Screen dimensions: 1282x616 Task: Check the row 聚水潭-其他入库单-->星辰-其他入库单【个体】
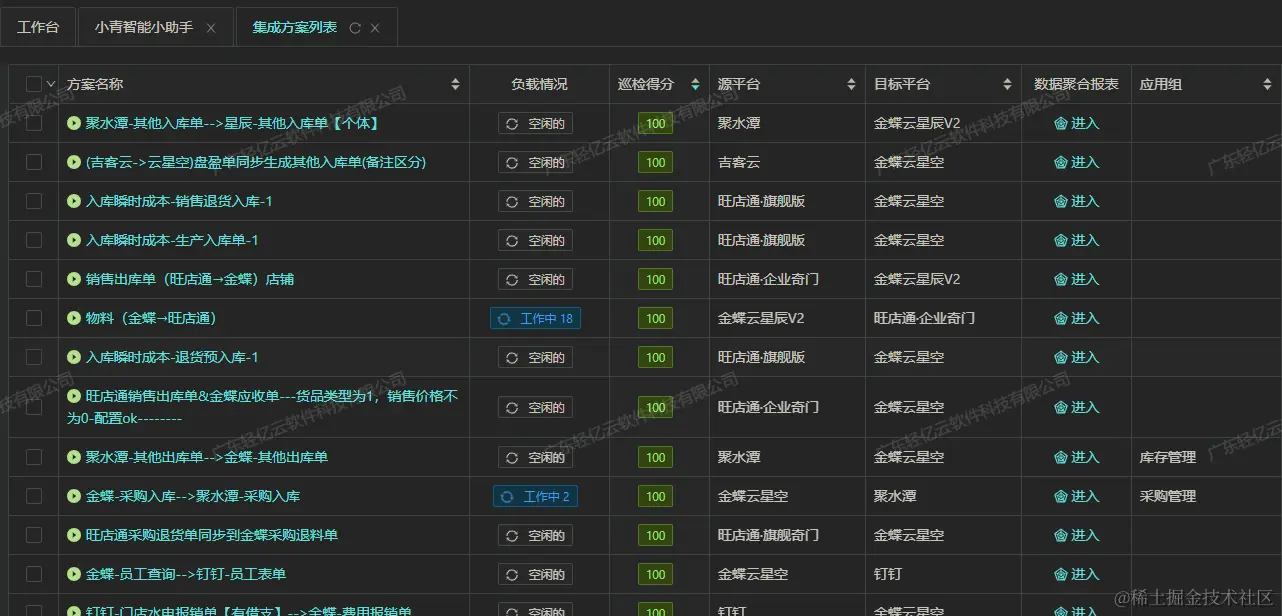coord(34,123)
